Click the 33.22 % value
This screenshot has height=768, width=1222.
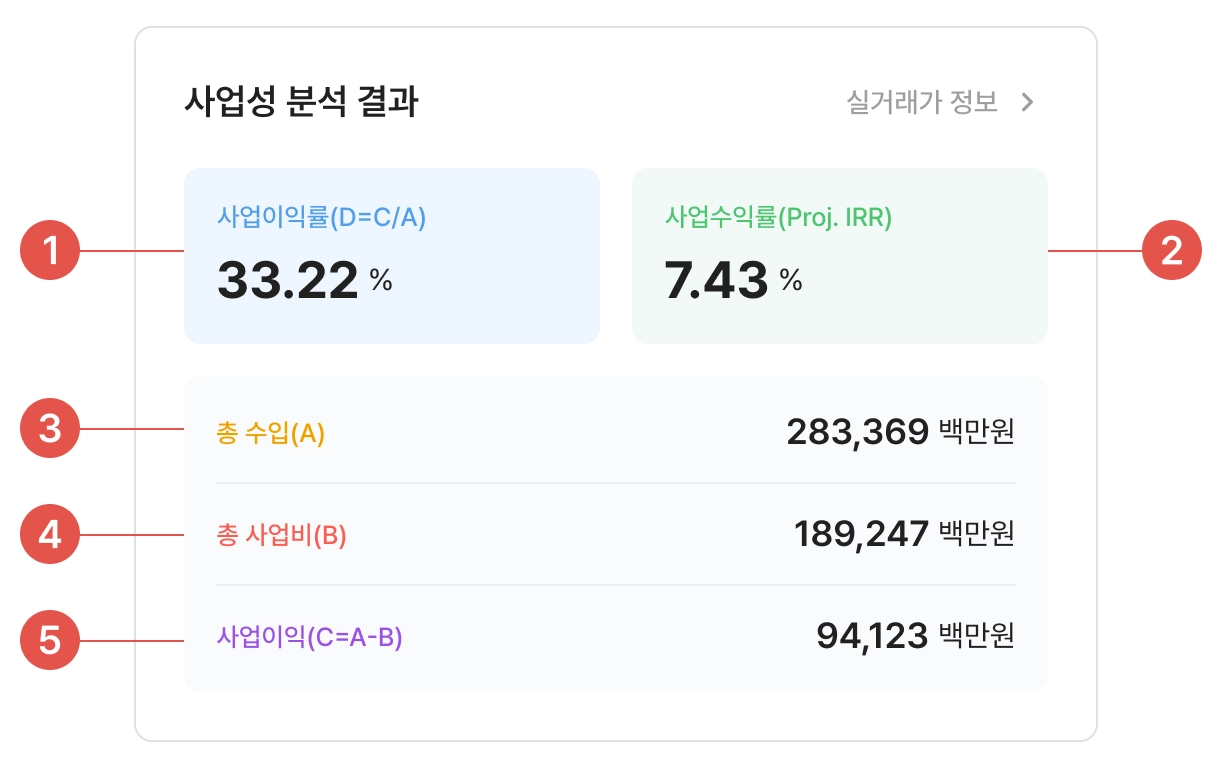(x=304, y=281)
